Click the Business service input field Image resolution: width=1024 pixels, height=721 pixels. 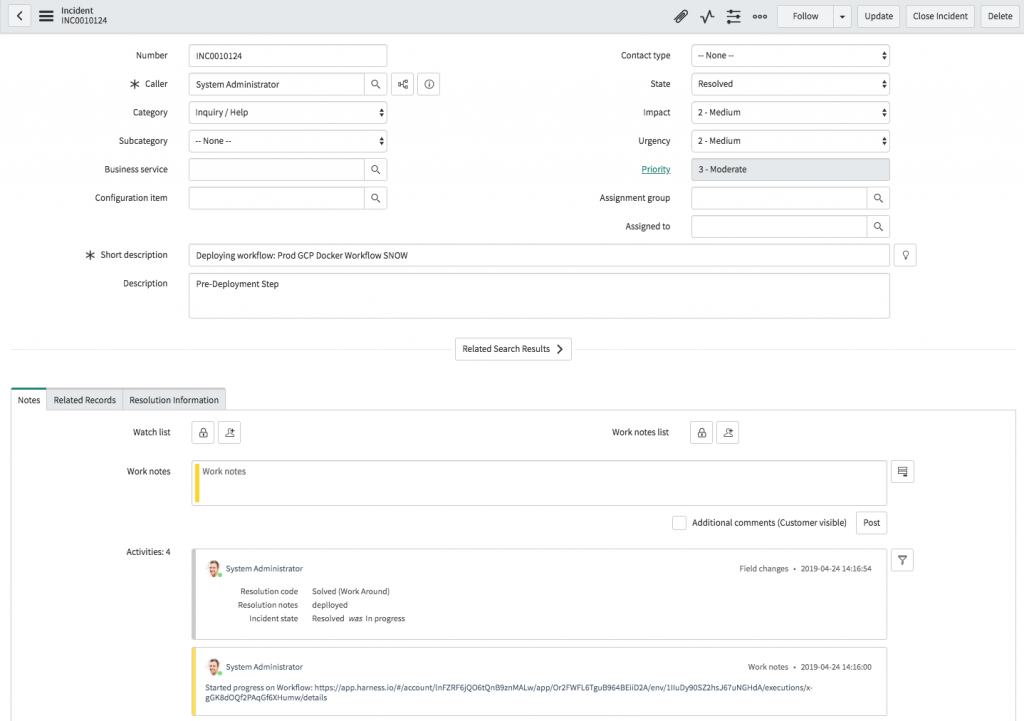click(x=276, y=169)
